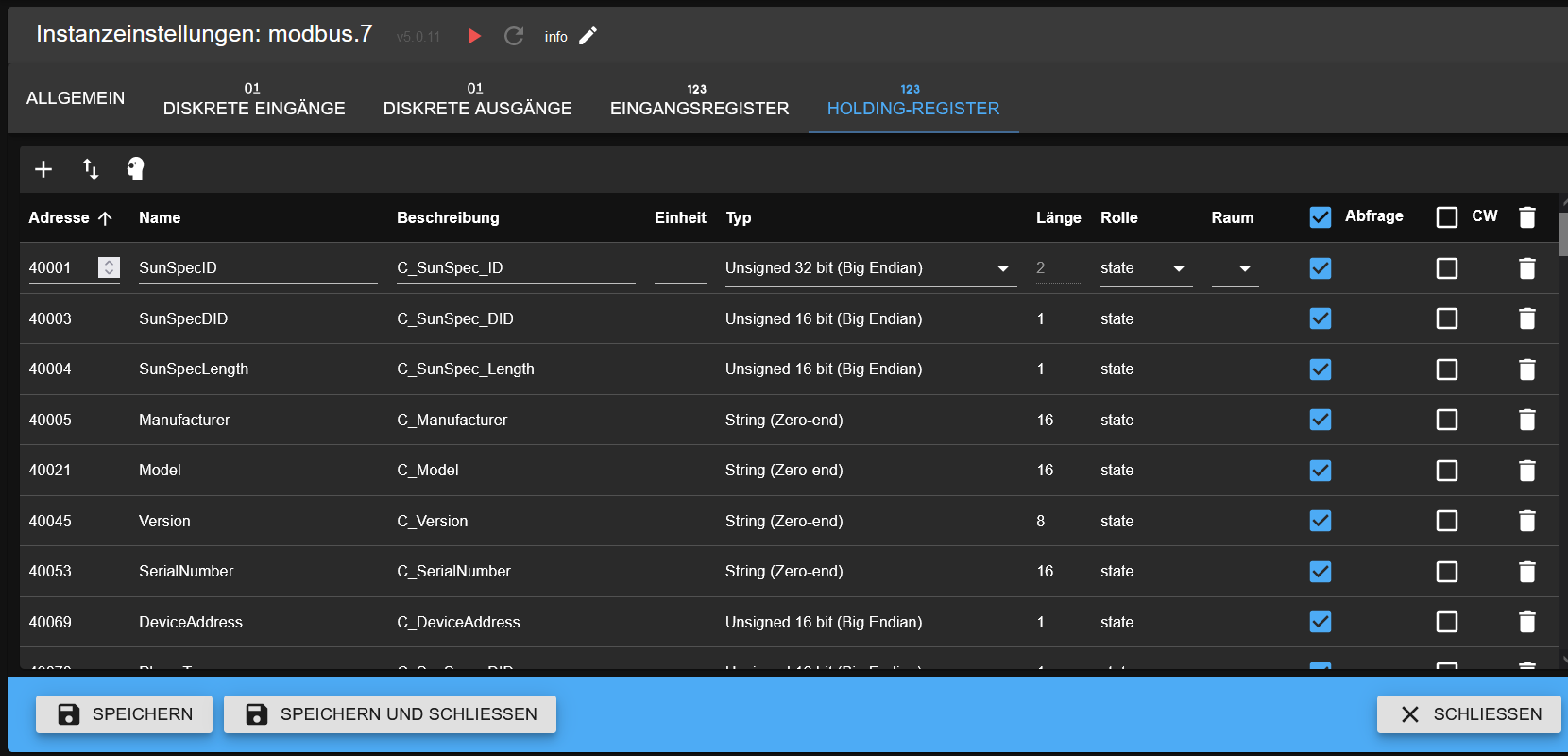
Task: Delete the Manufacturer row
Action: pos(1527,420)
